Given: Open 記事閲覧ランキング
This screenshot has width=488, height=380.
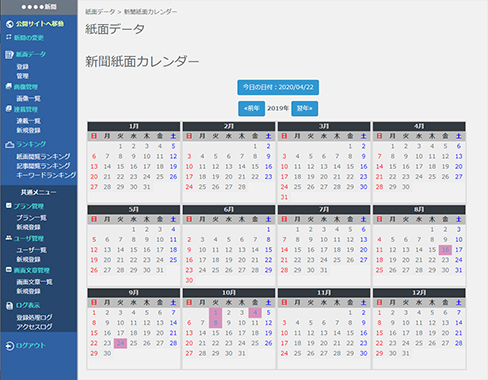Looking at the screenshot, I should tap(44, 166).
